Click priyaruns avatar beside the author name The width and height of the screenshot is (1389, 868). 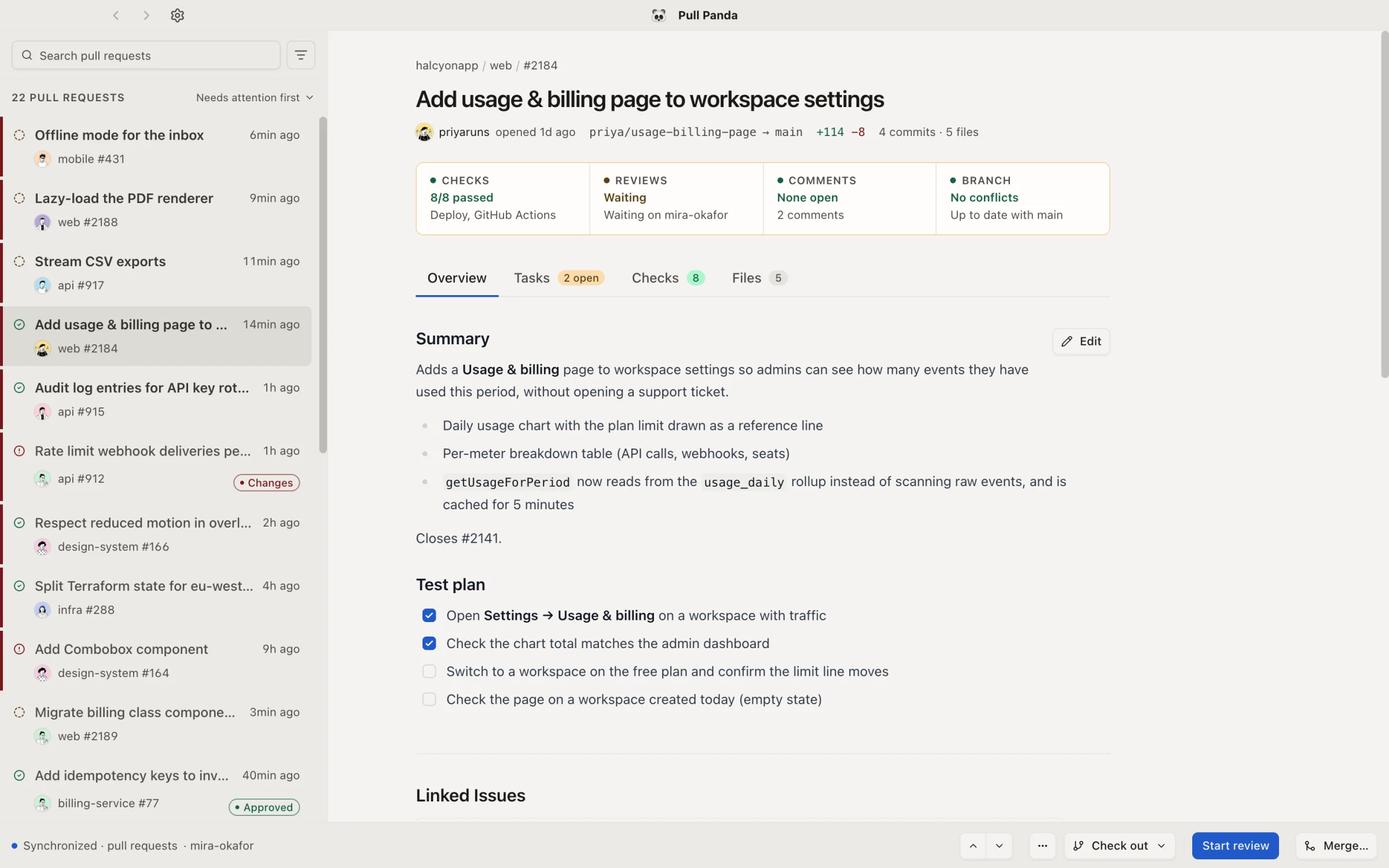click(x=424, y=132)
